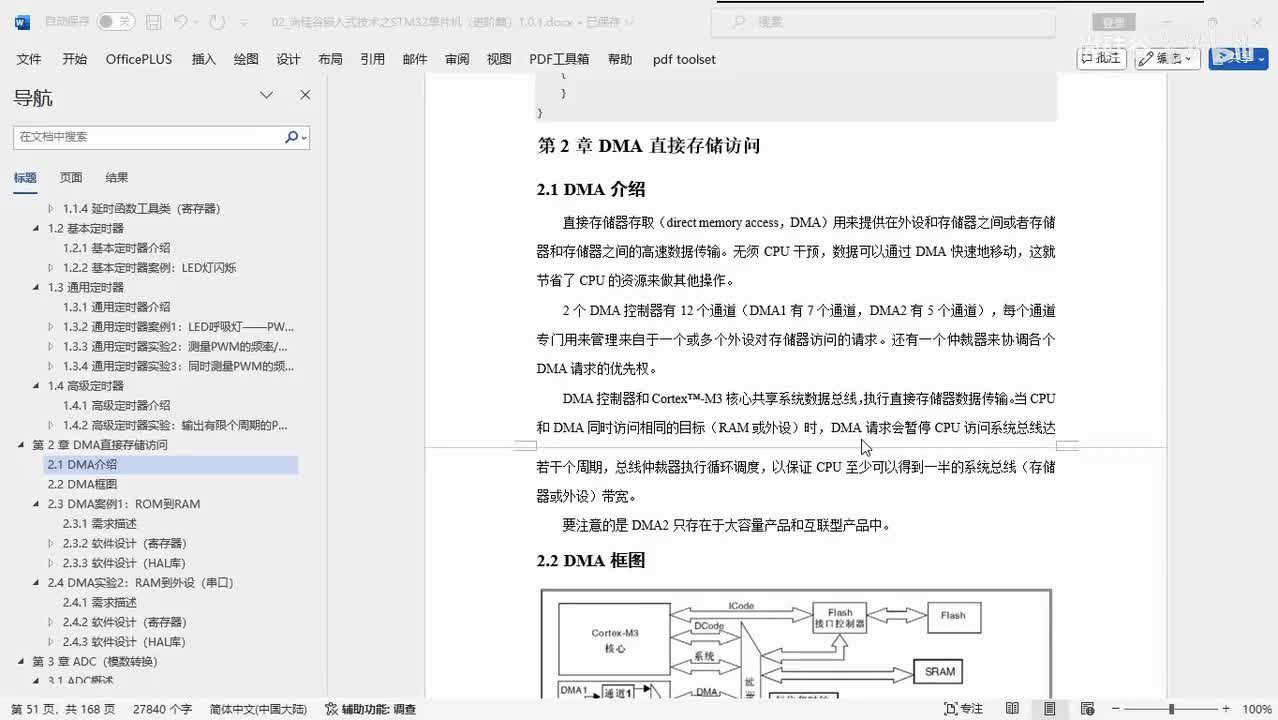Go to 2.4.3 软件设计 (HAL库)
This screenshot has height=720, width=1278.
tap(124, 642)
